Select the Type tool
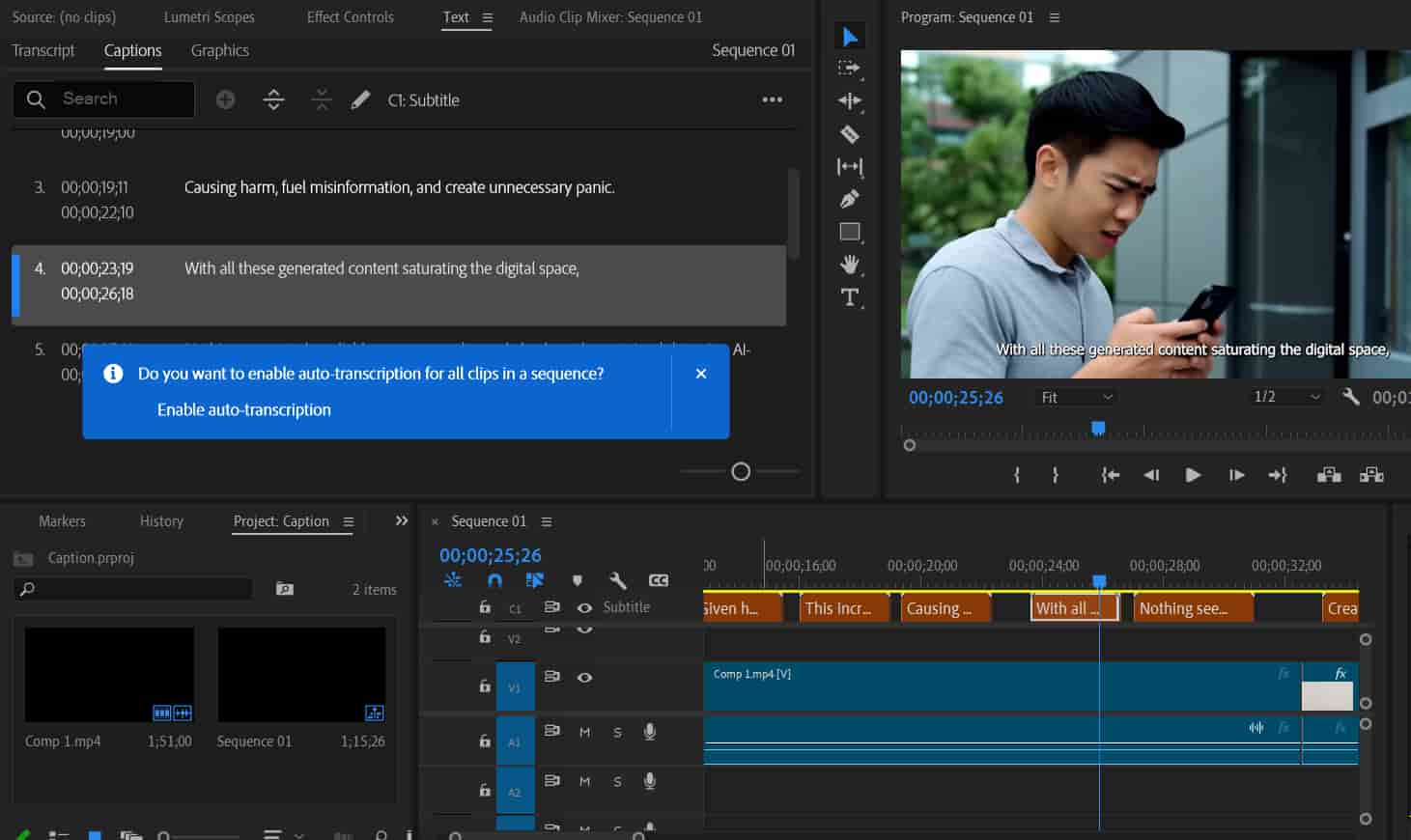 pyautogui.click(x=849, y=297)
